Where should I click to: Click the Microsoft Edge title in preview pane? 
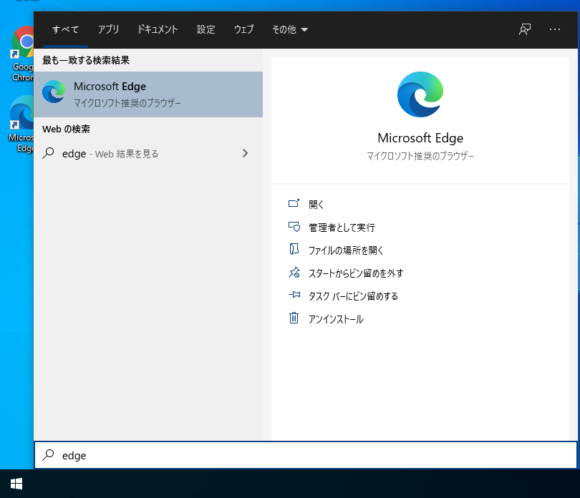[420, 138]
